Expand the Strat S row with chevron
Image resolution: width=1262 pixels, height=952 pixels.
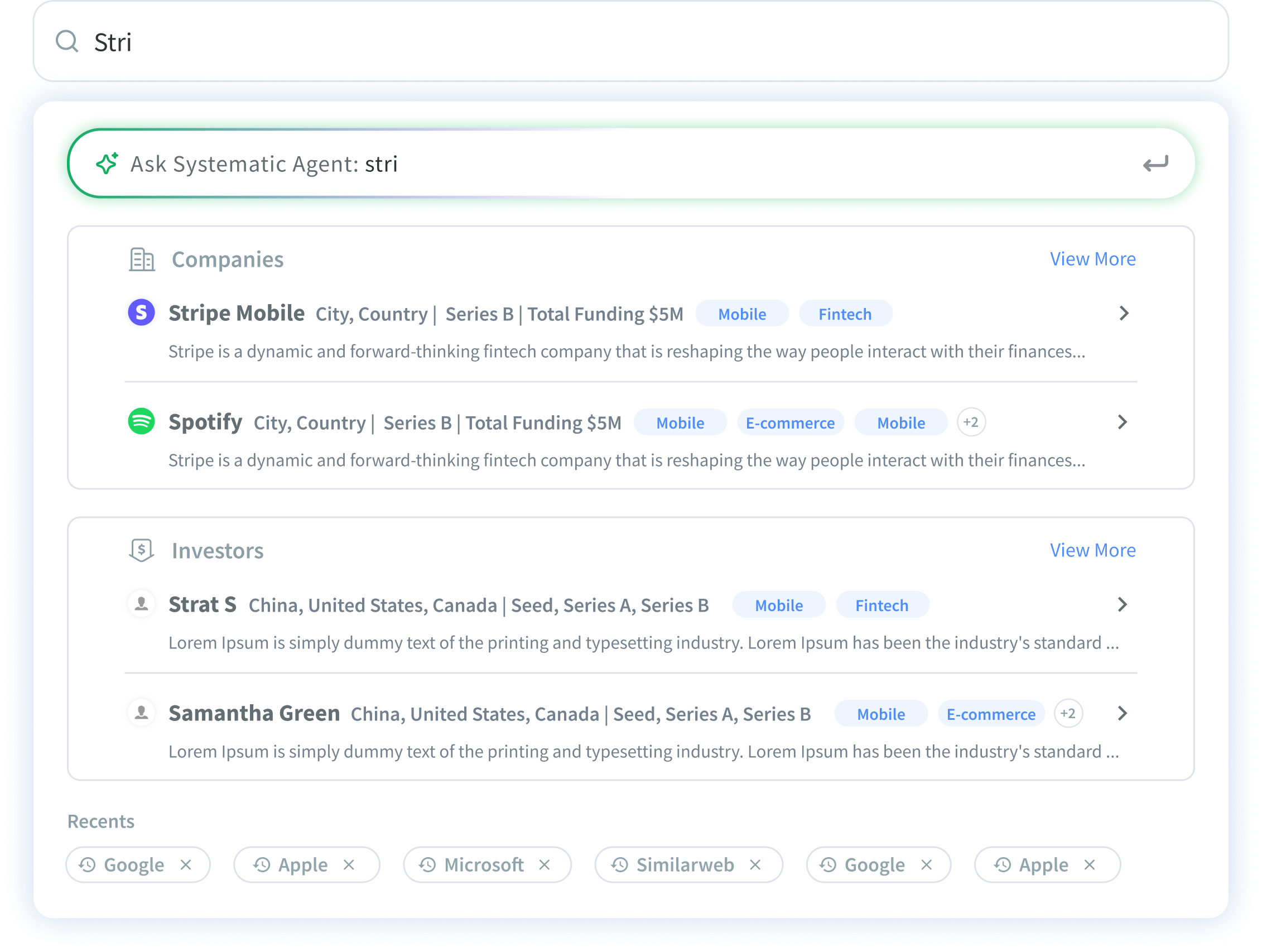tap(1122, 604)
